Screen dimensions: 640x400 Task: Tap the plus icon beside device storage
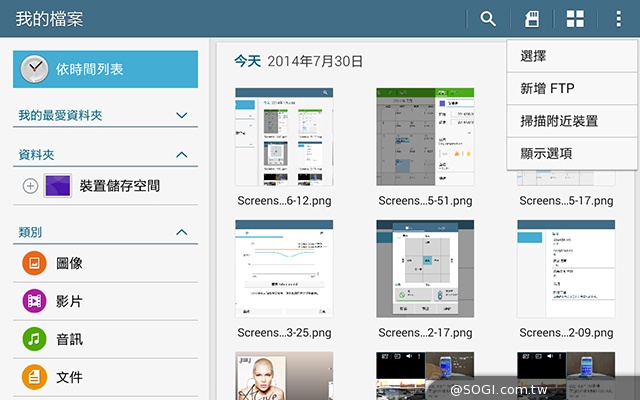pos(30,186)
